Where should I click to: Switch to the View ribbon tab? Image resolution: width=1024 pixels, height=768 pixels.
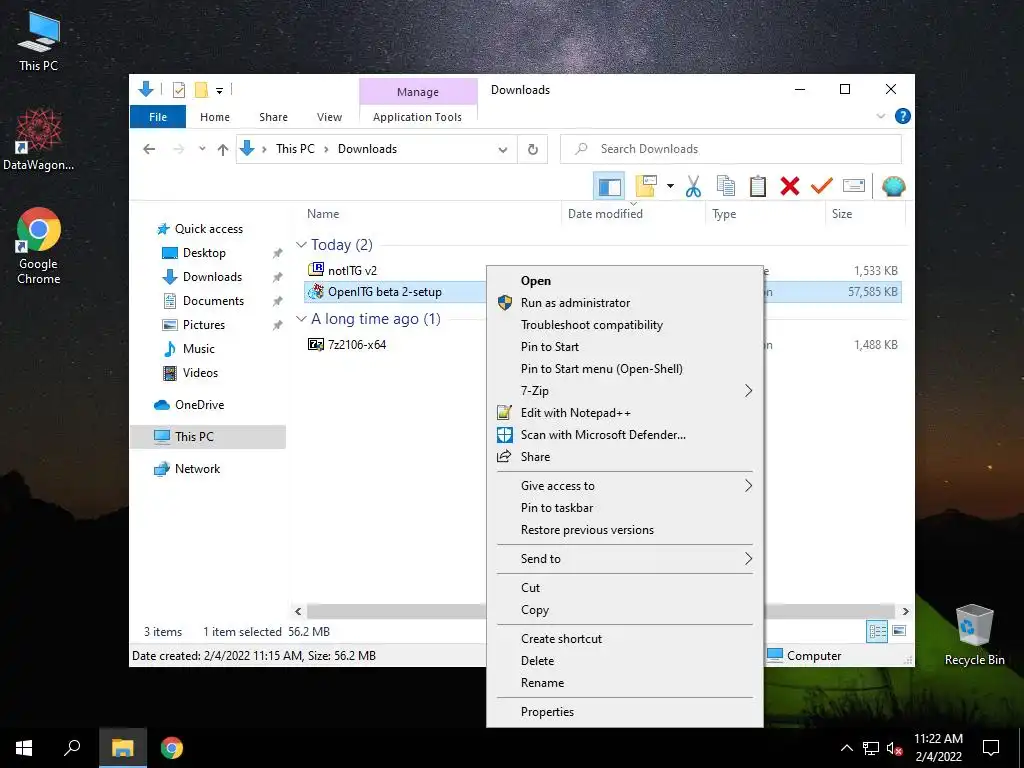coord(329,117)
